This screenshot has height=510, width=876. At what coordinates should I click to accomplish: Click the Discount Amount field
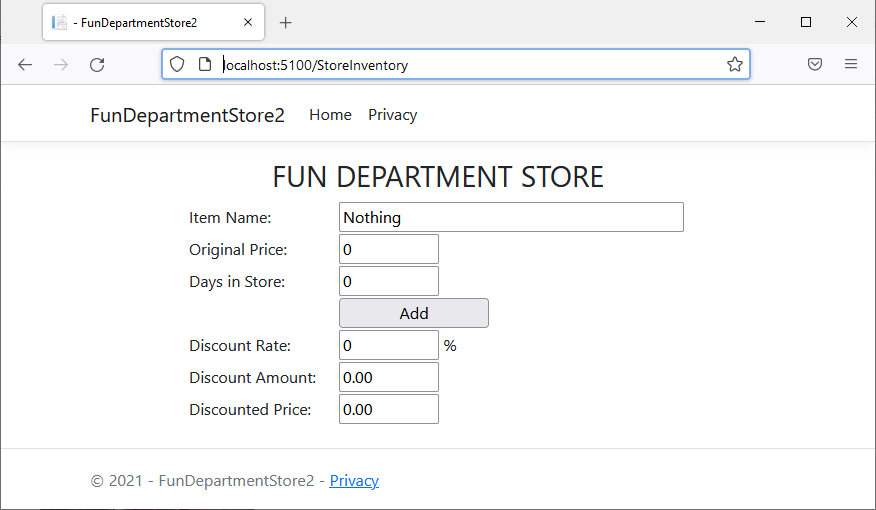pyautogui.click(x=389, y=377)
